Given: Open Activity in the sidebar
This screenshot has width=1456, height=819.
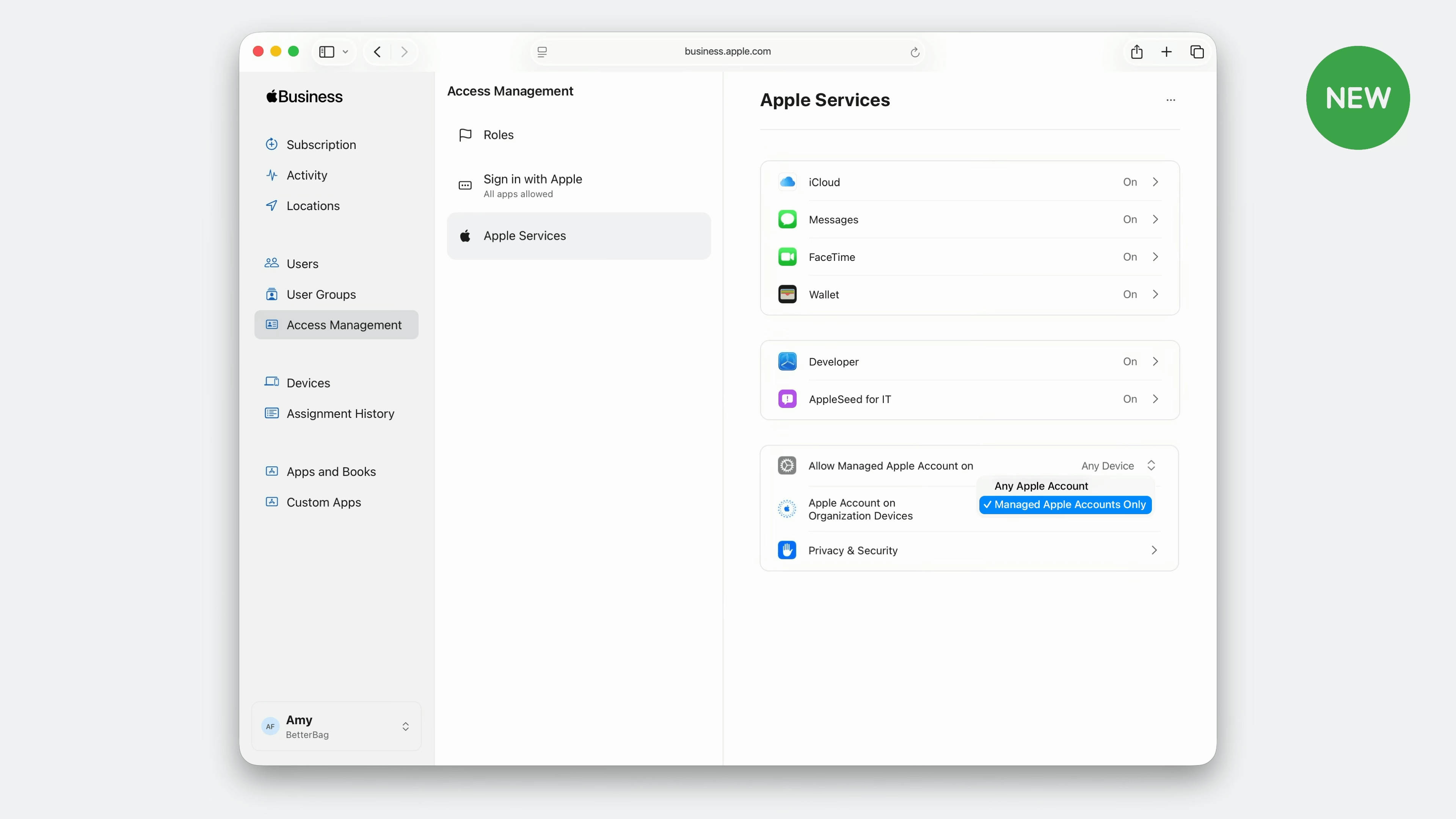Looking at the screenshot, I should pyautogui.click(x=336, y=175).
